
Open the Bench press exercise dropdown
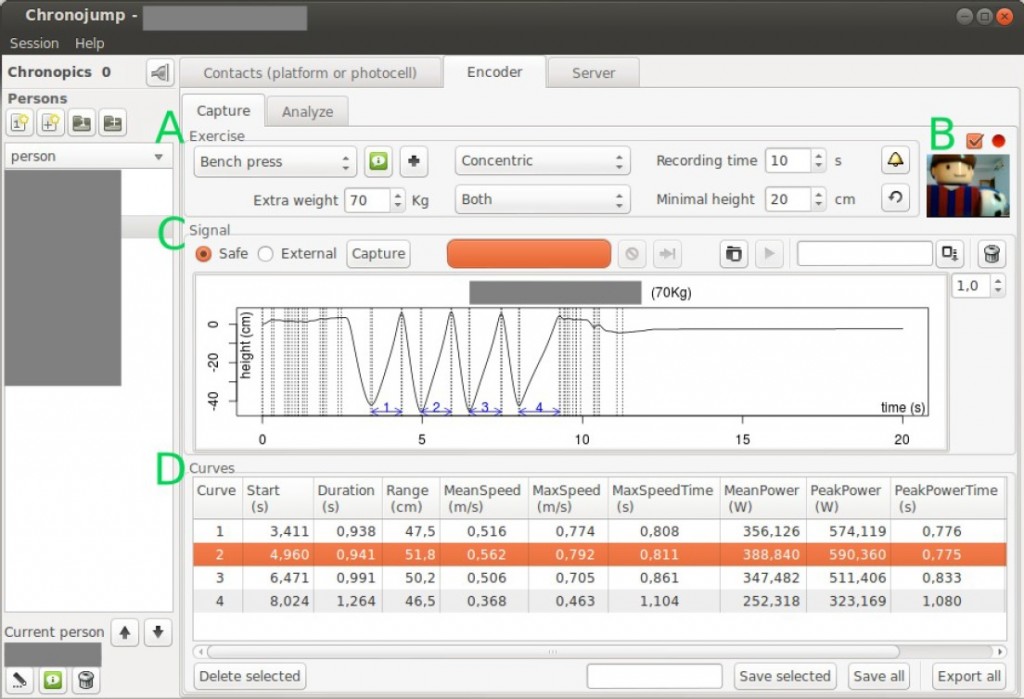(275, 161)
